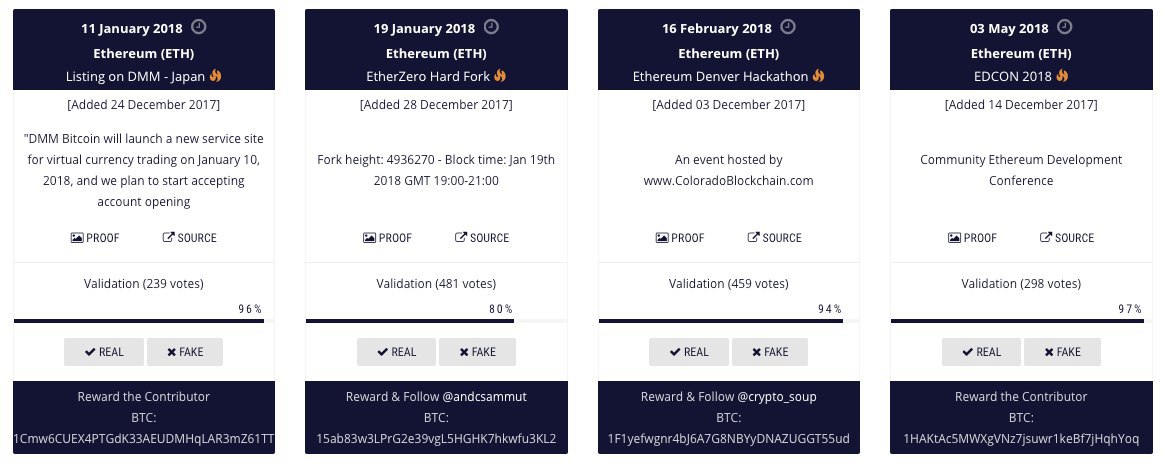Select EDCON 2018 contributor BTC address
Image resolution: width=1164 pixels, height=466 pixels.
(x=1021, y=439)
